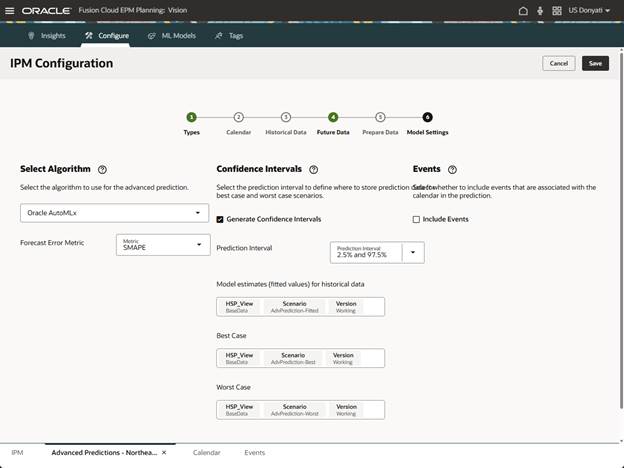This screenshot has height=468, width=624.
Task: Click help icon beside Events heading
Action: coord(452,170)
